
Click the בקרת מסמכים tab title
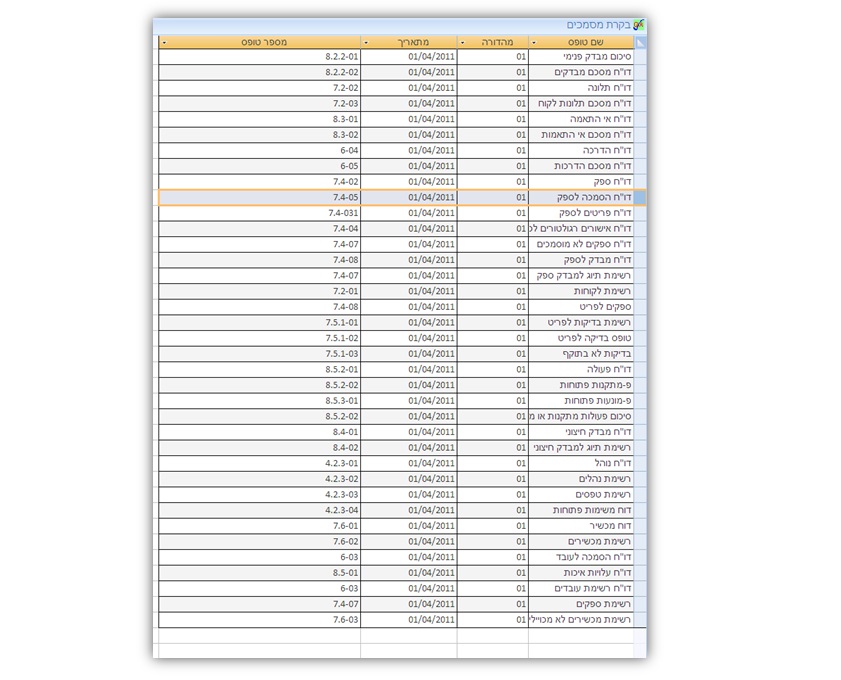coord(598,24)
